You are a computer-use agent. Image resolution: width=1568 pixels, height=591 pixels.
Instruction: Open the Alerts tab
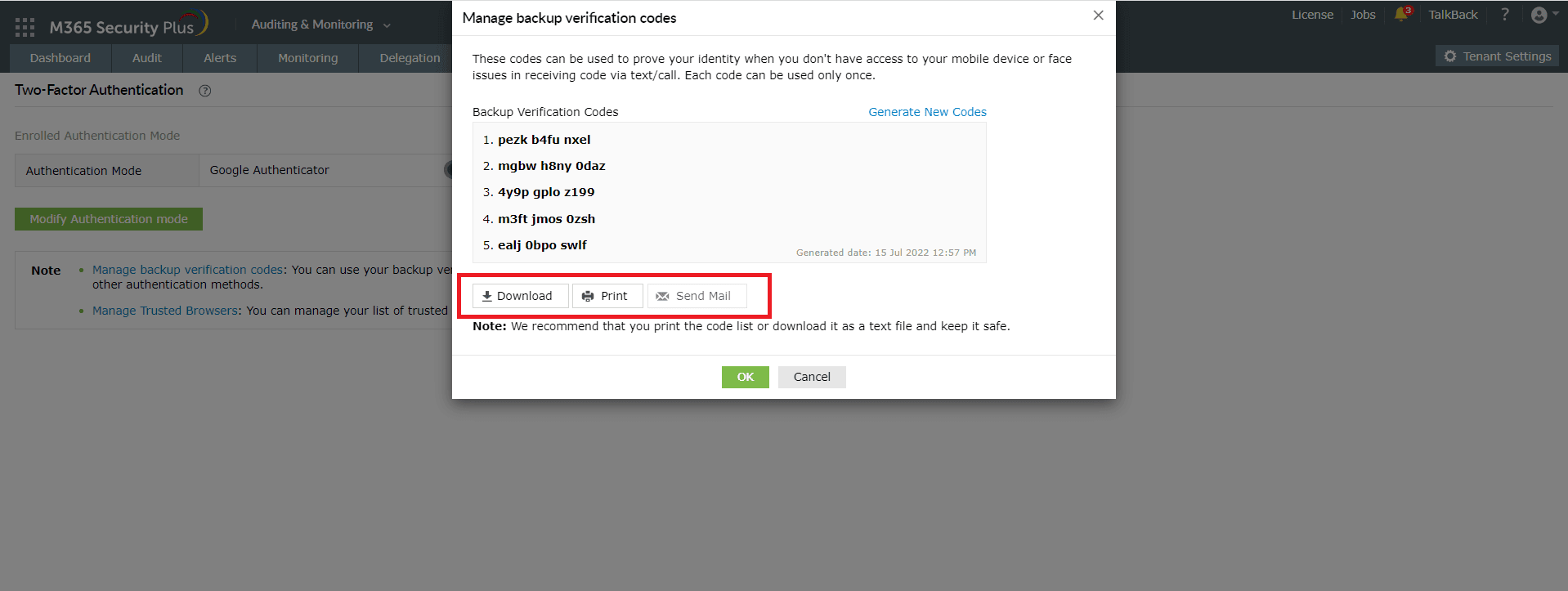(x=220, y=58)
